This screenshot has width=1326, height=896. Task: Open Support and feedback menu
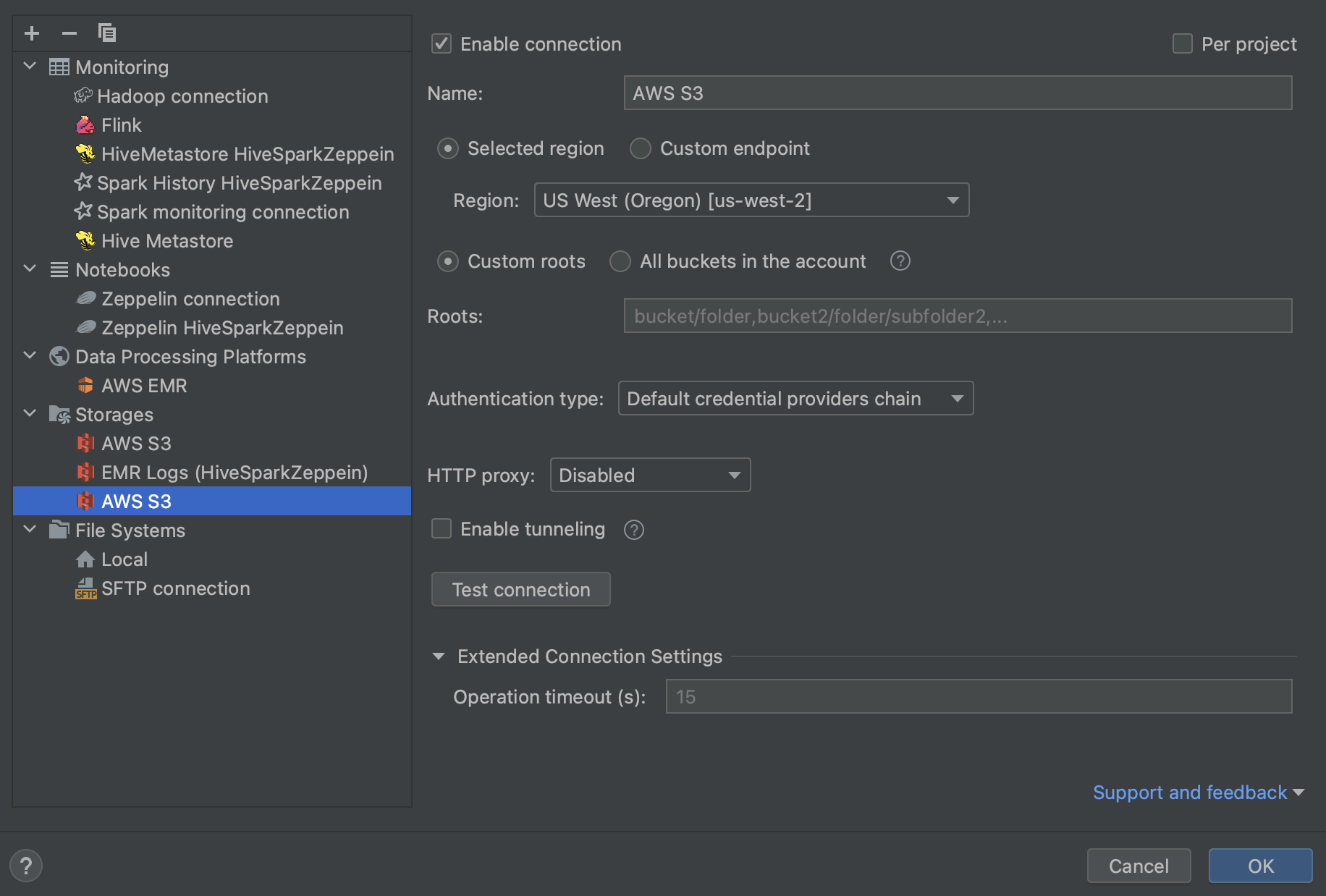tap(1191, 792)
